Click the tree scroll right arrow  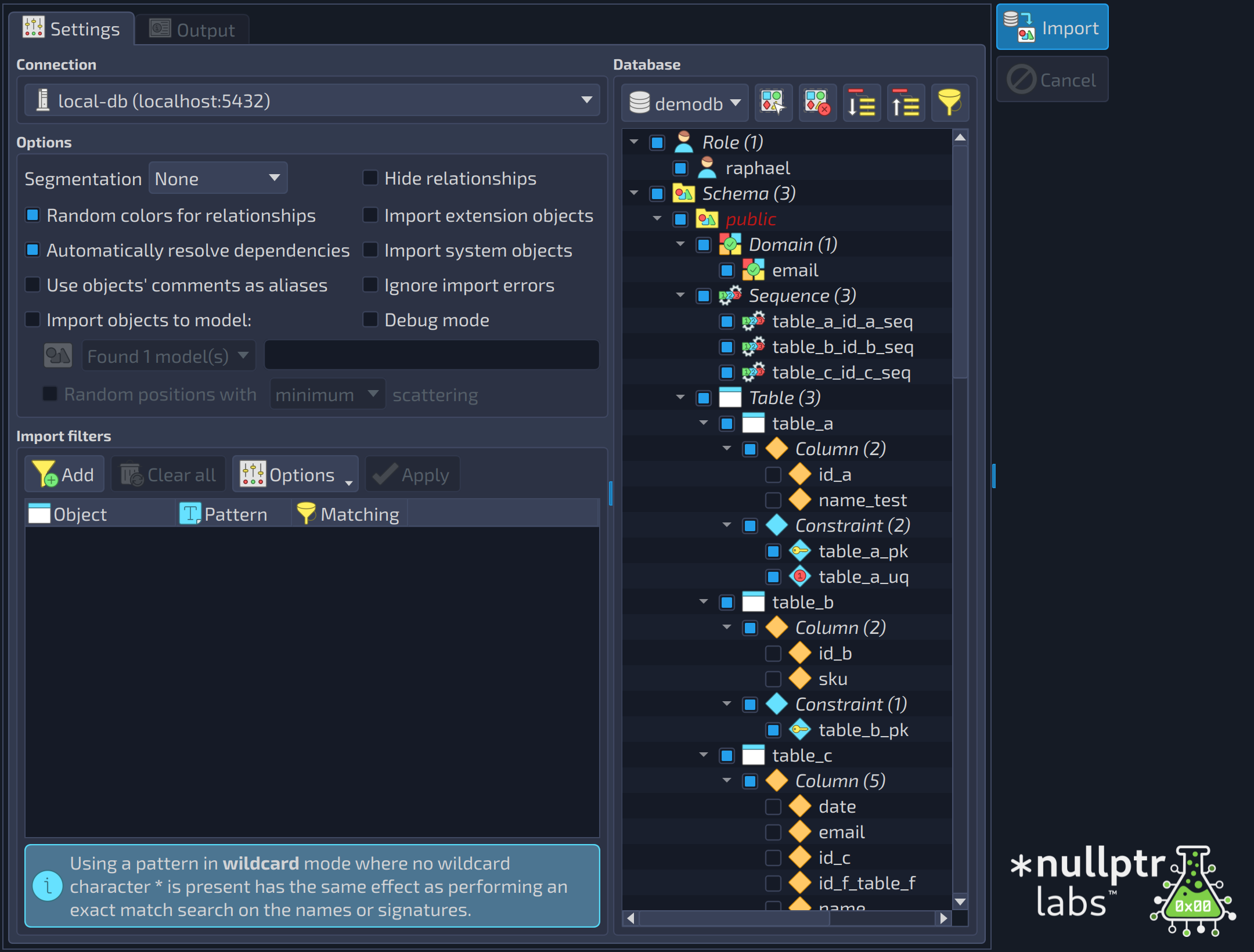pyautogui.click(x=944, y=918)
